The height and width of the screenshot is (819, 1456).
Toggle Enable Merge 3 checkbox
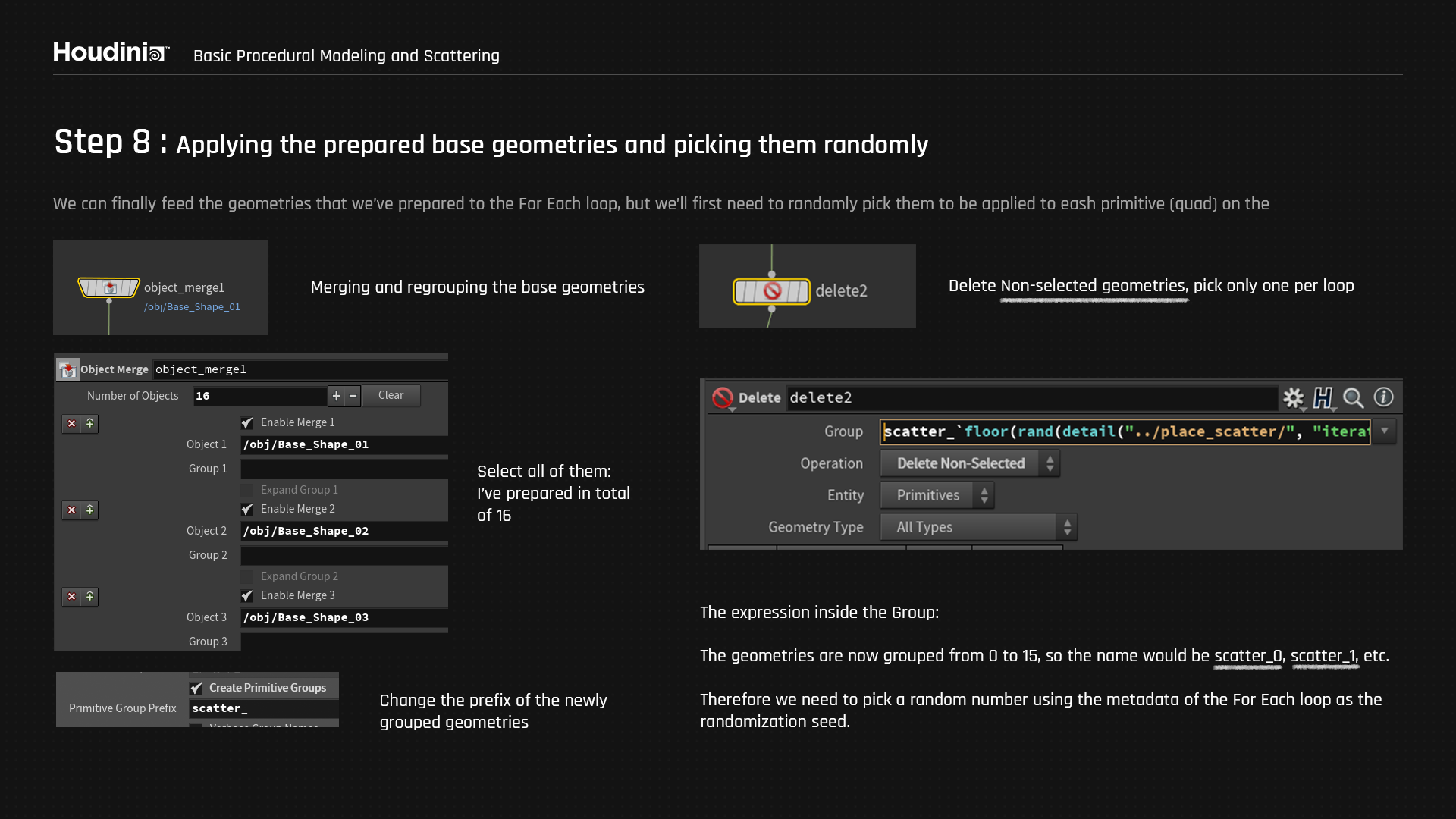247,595
